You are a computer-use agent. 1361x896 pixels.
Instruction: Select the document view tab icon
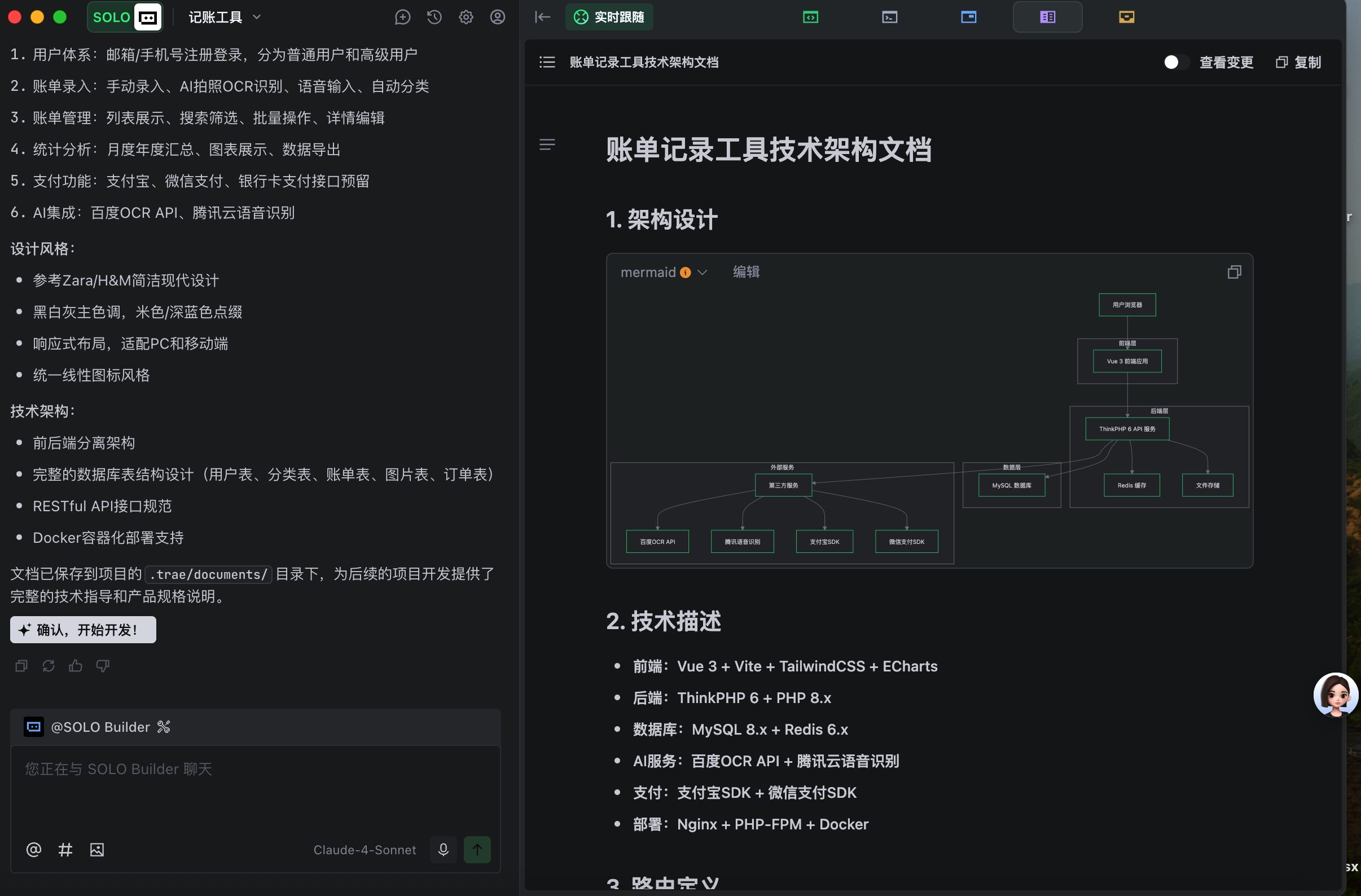click(1047, 17)
